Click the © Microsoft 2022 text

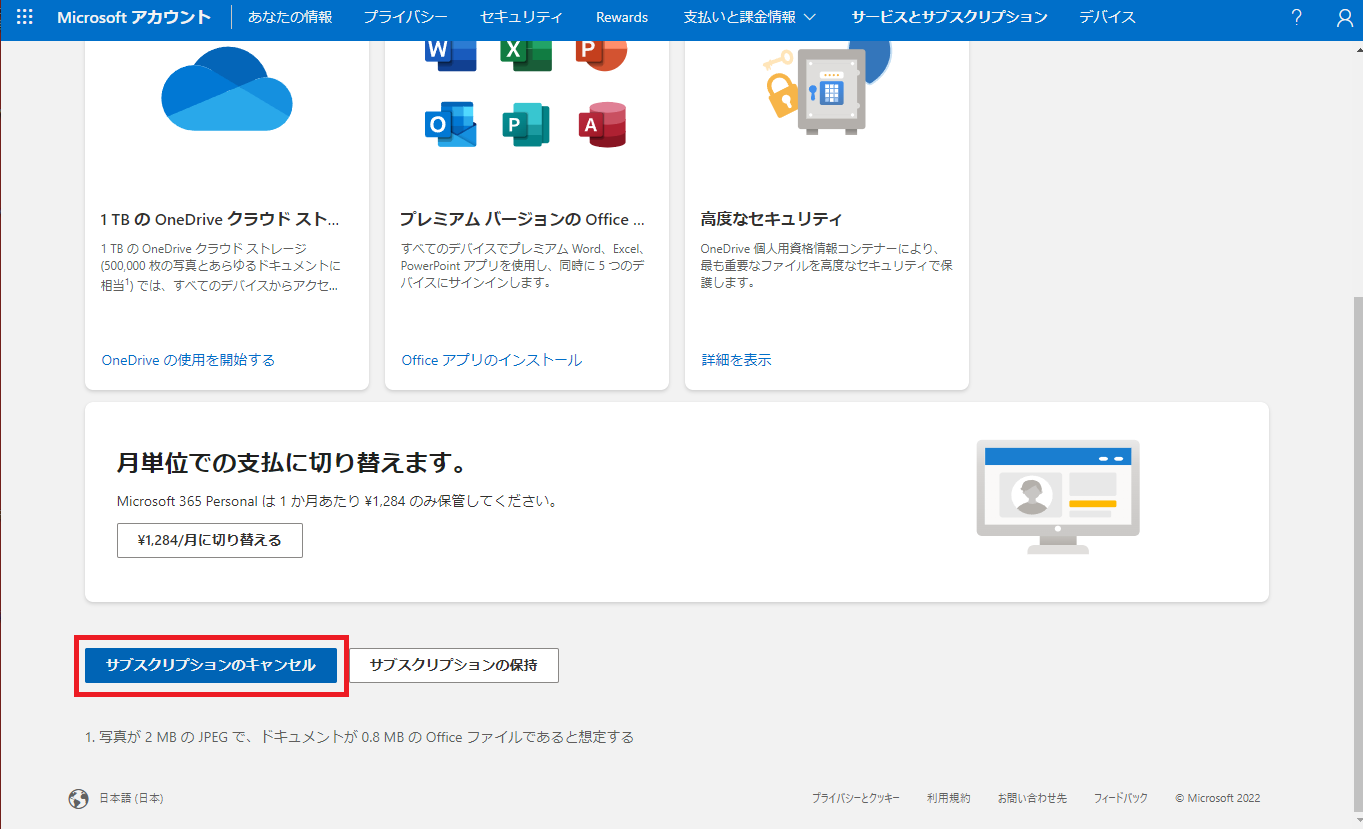pyautogui.click(x=1217, y=798)
